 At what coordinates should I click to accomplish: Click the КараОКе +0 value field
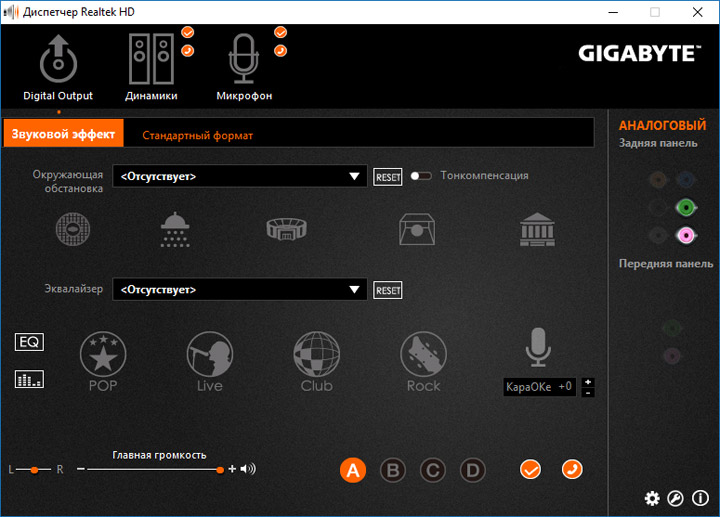point(540,387)
